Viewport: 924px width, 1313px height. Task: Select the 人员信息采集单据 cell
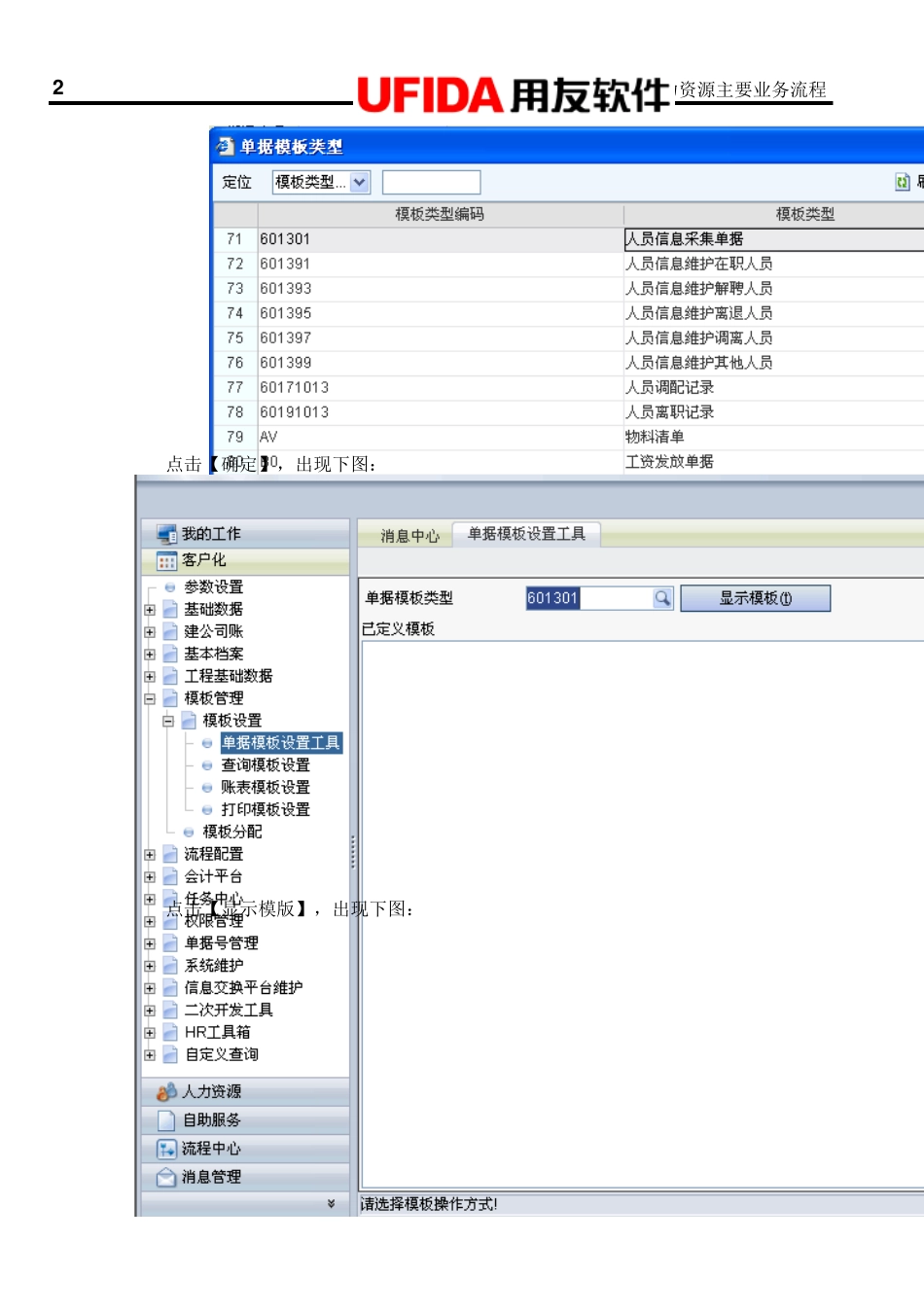click(x=773, y=239)
